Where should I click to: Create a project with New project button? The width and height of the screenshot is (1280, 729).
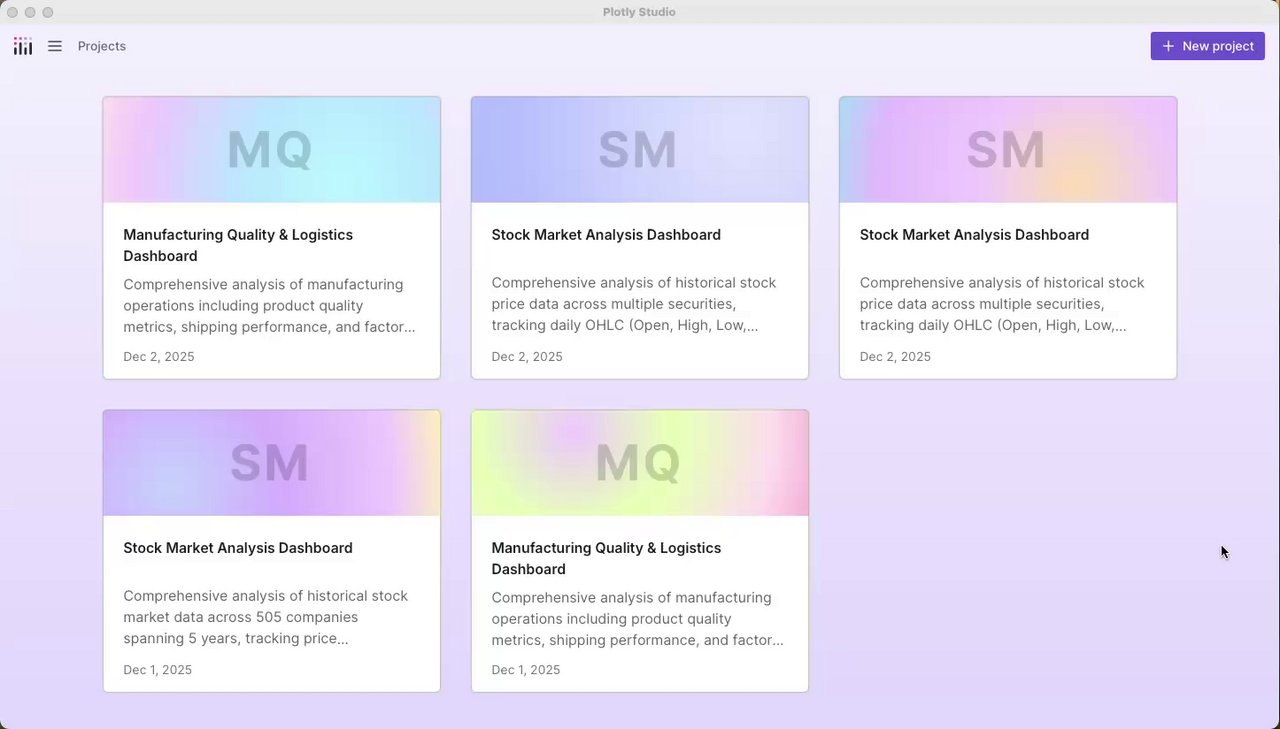pos(1207,46)
